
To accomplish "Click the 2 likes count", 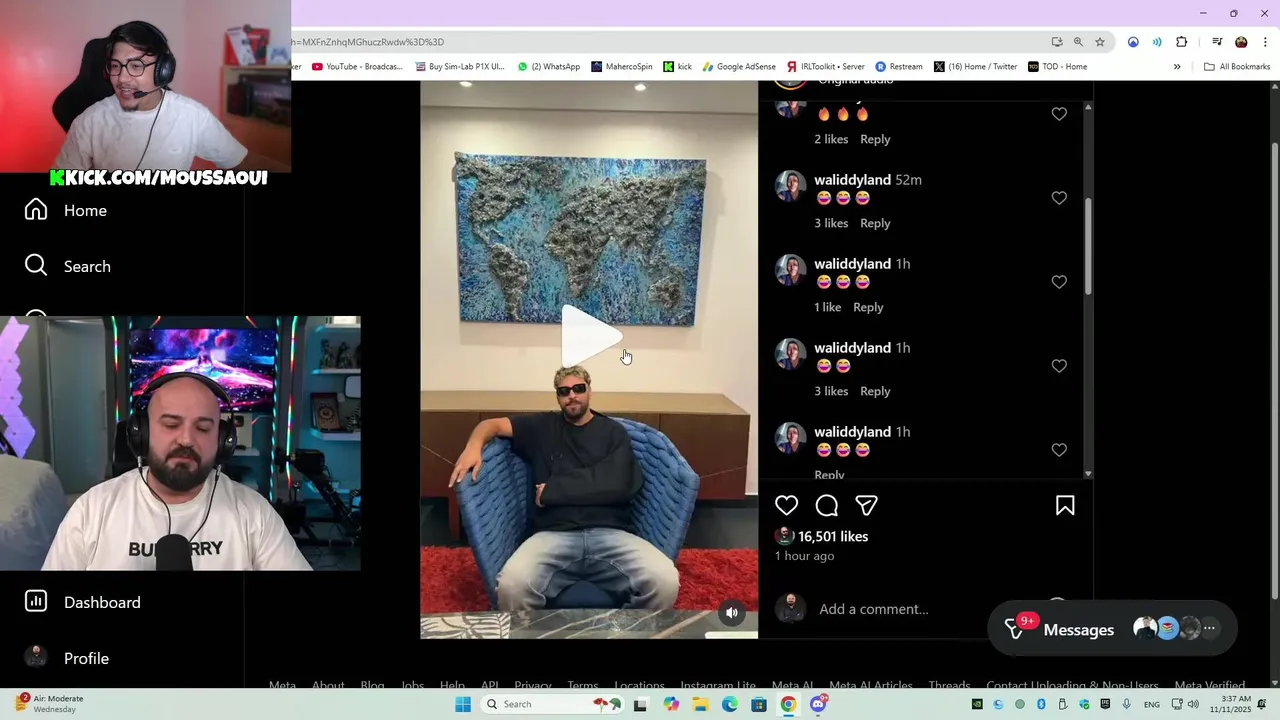I will coord(831,139).
